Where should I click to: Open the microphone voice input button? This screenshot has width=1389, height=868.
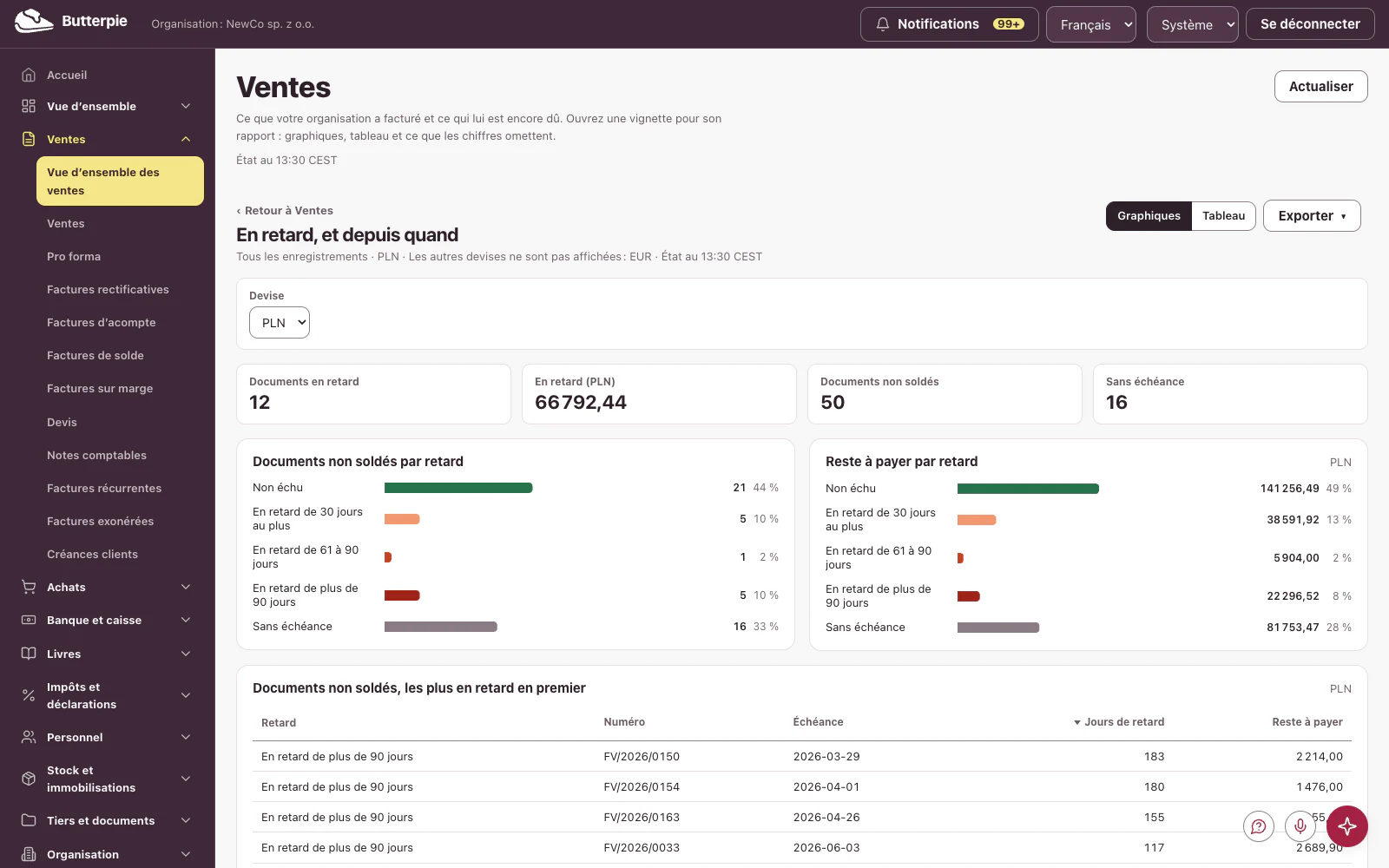pyautogui.click(x=1300, y=826)
